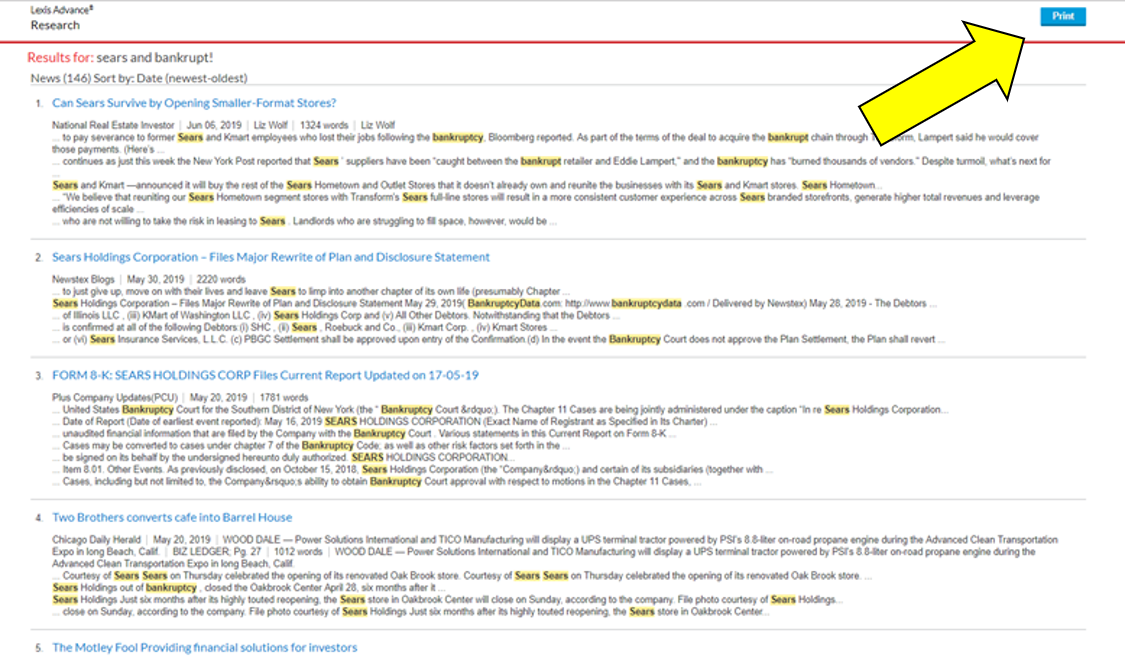Click 'BIZ LEDGER; Pg. 27' text
This screenshot has width=1125, height=665.
coord(217,552)
